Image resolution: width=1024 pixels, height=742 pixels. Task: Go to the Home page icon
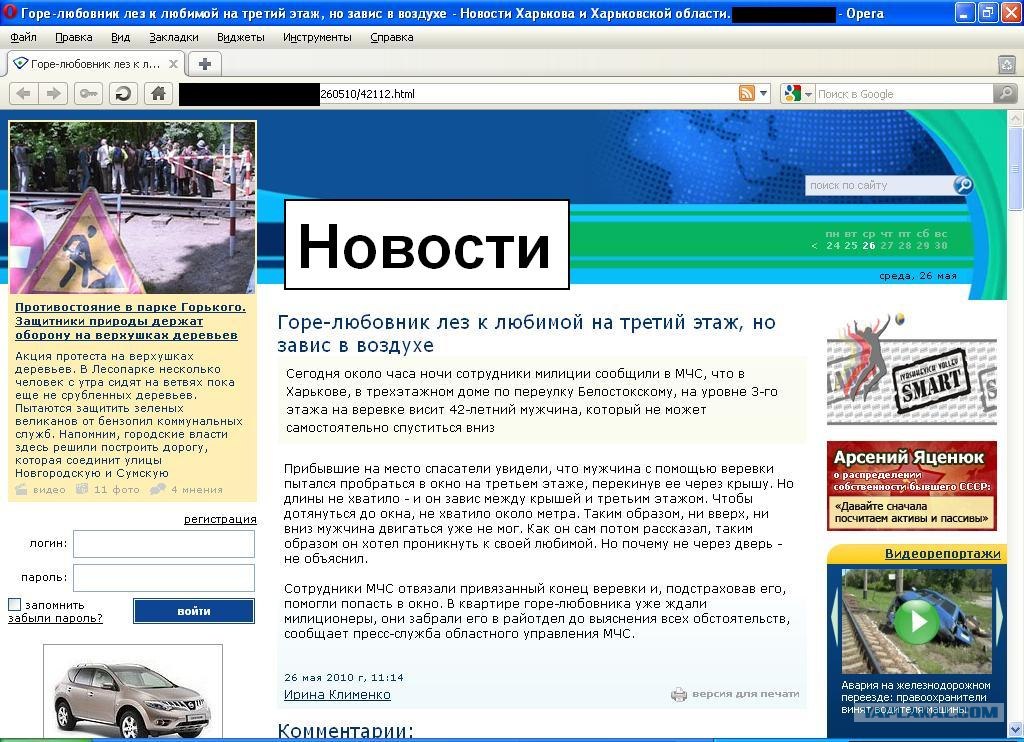pyautogui.click(x=158, y=94)
